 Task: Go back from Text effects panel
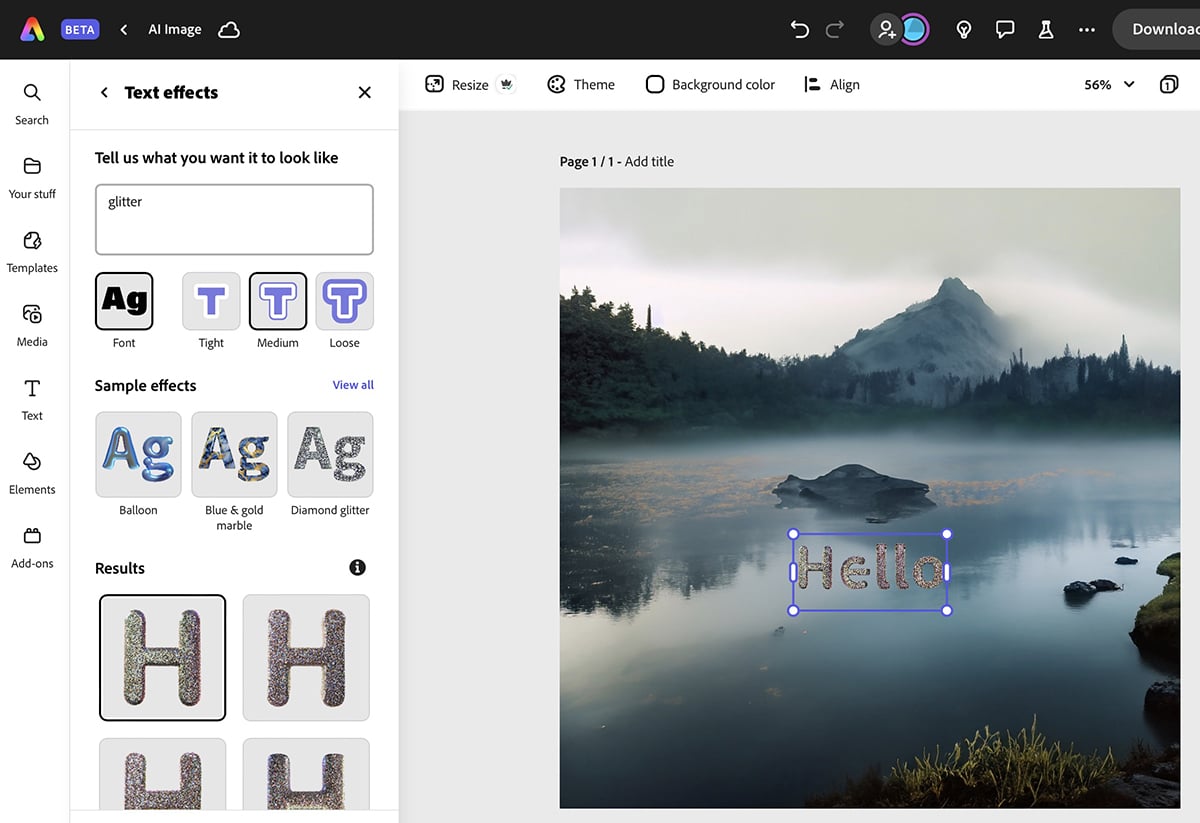pyautogui.click(x=104, y=92)
